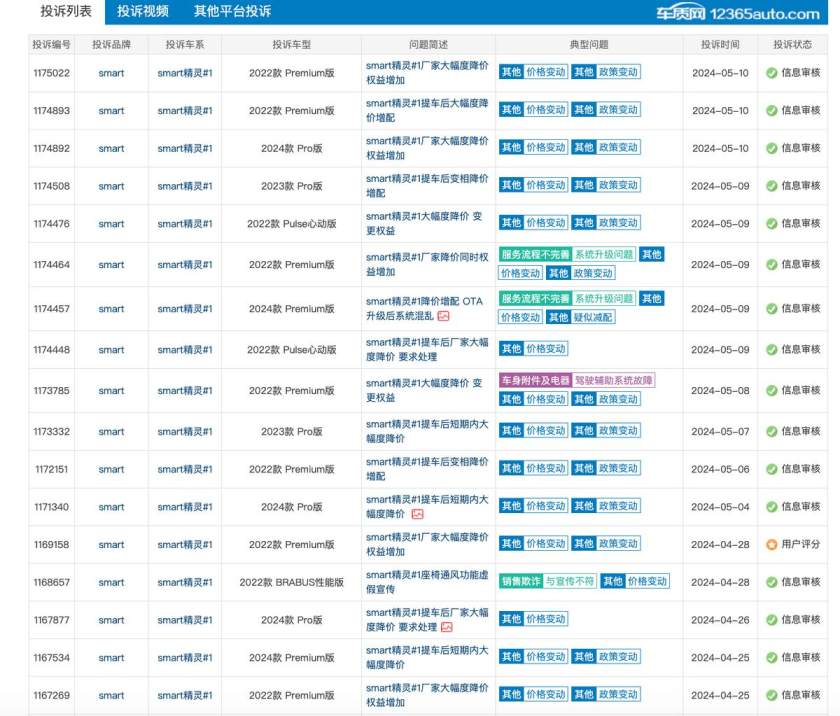Click the 系统升级问题 tag in row 1174464

tap(604, 254)
